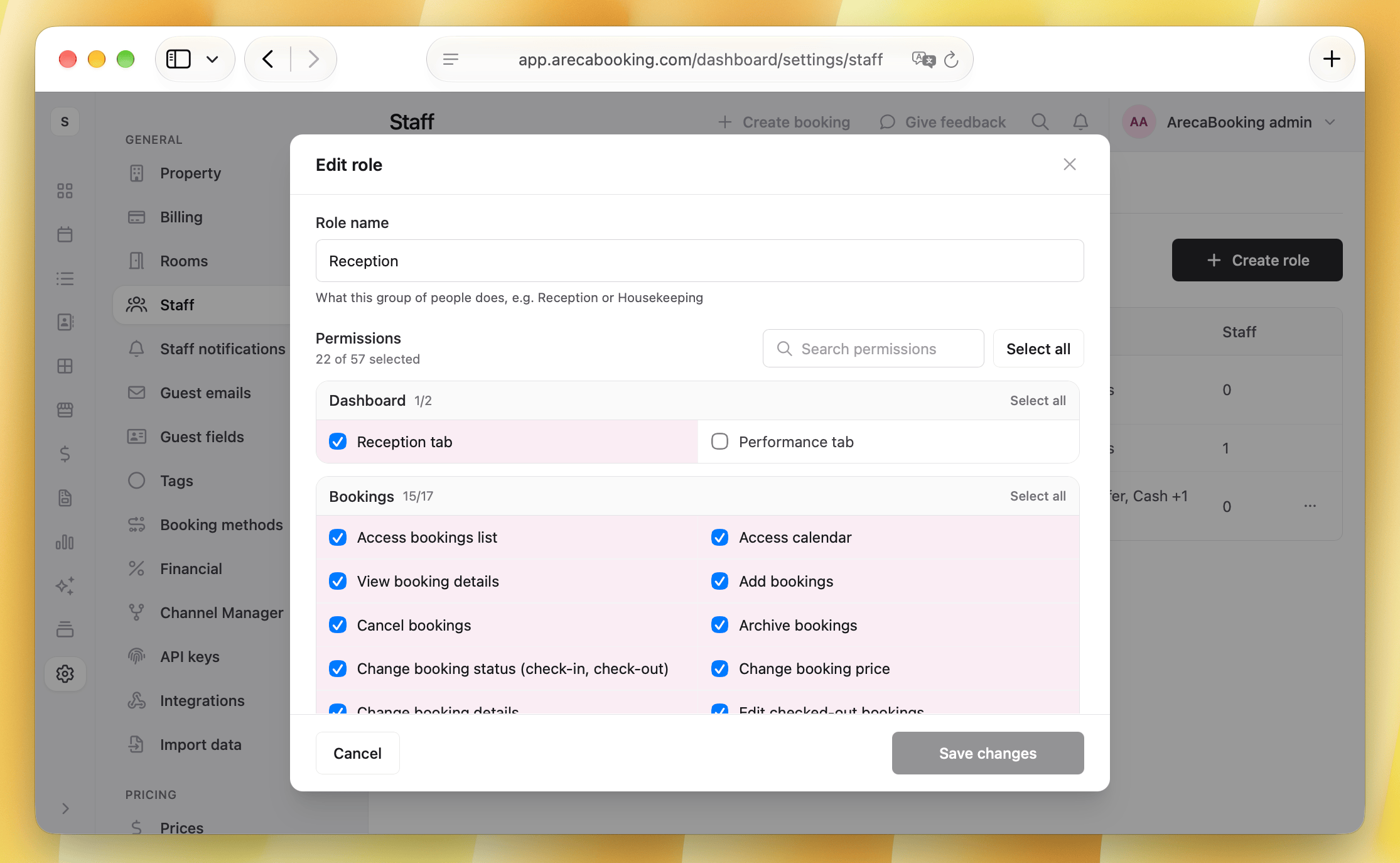This screenshot has height=863, width=1400.
Task: Open the notifications bell icon
Action: coord(1080,122)
